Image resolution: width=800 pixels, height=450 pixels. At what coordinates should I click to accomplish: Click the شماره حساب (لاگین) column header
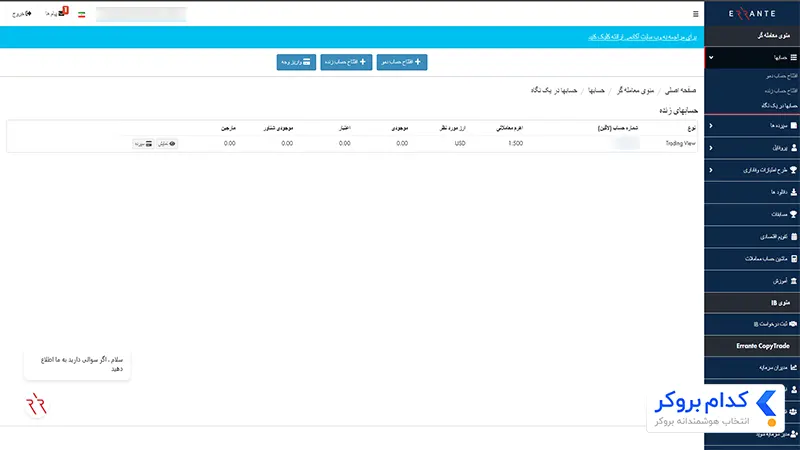pyautogui.click(x=618, y=128)
